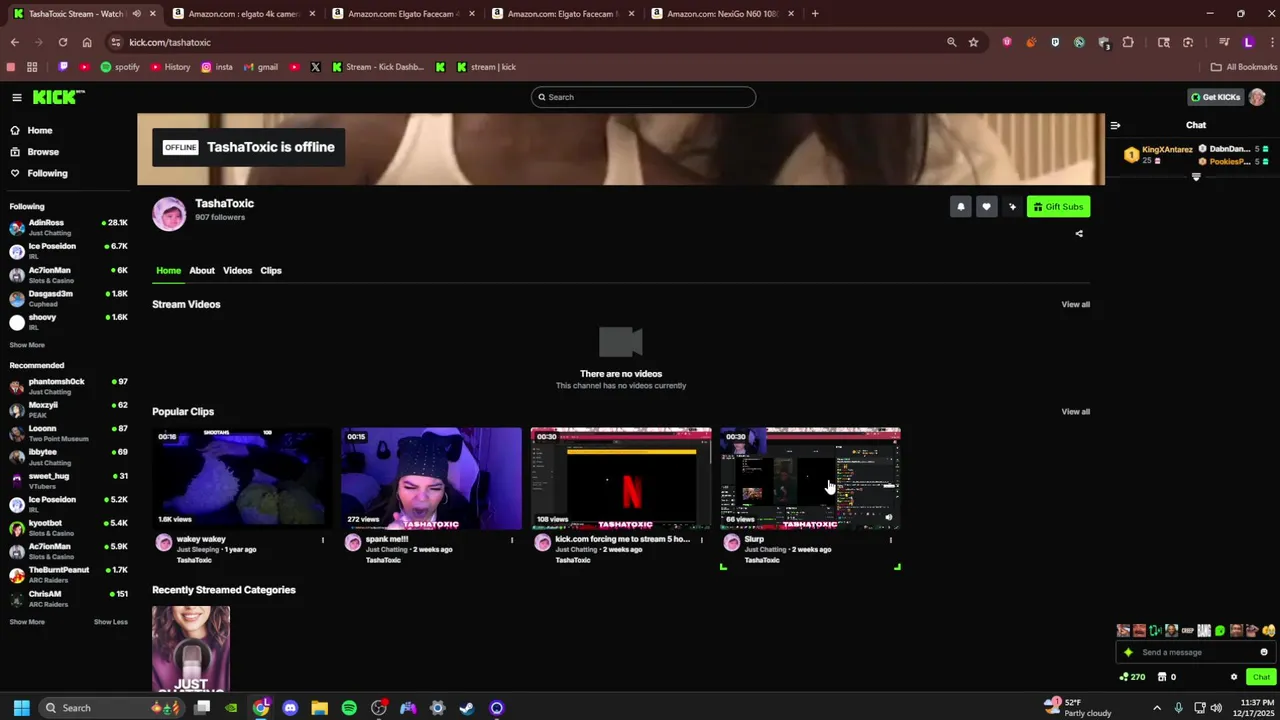Viewport: 1280px width, 720px height.
Task: Click the KICK logo
Action: tap(59, 97)
